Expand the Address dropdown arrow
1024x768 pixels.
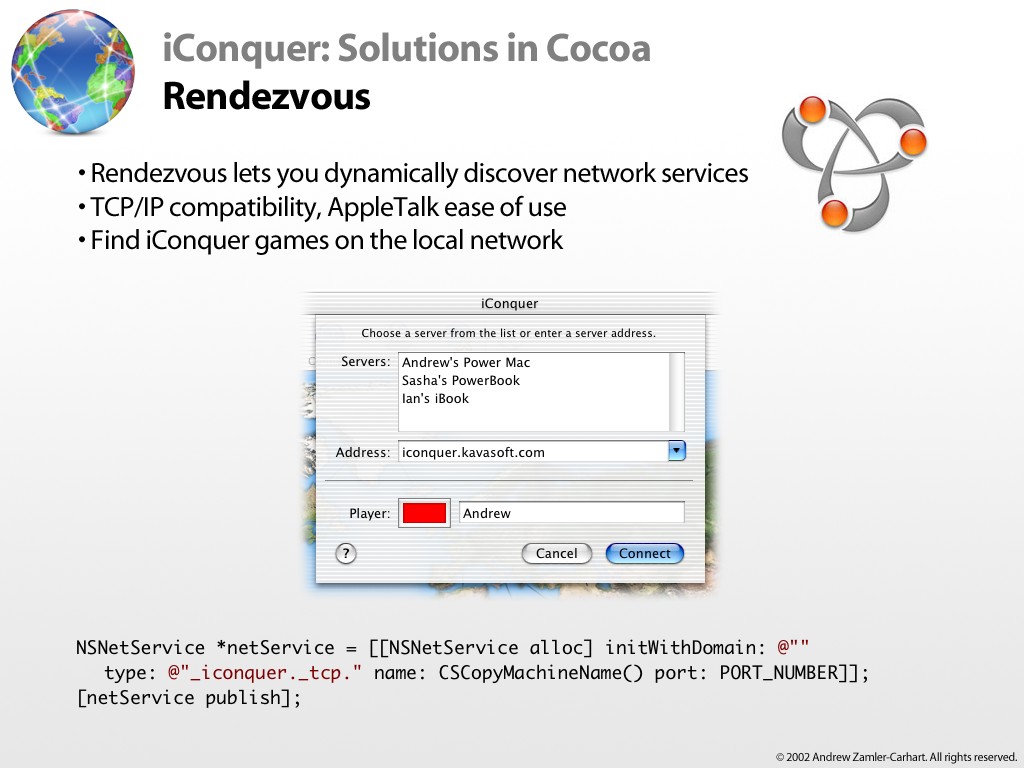[676, 451]
